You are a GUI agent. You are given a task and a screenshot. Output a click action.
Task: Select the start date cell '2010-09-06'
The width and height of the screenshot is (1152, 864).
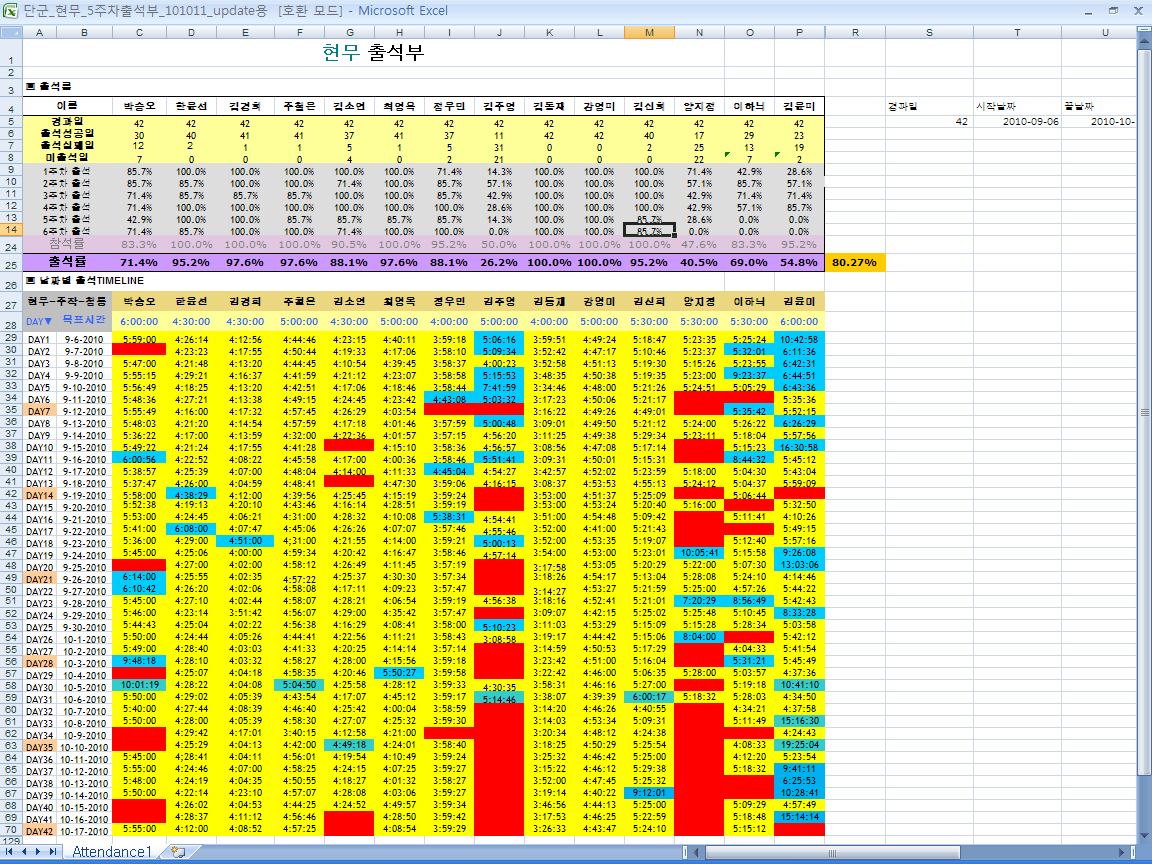(x=1018, y=121)
